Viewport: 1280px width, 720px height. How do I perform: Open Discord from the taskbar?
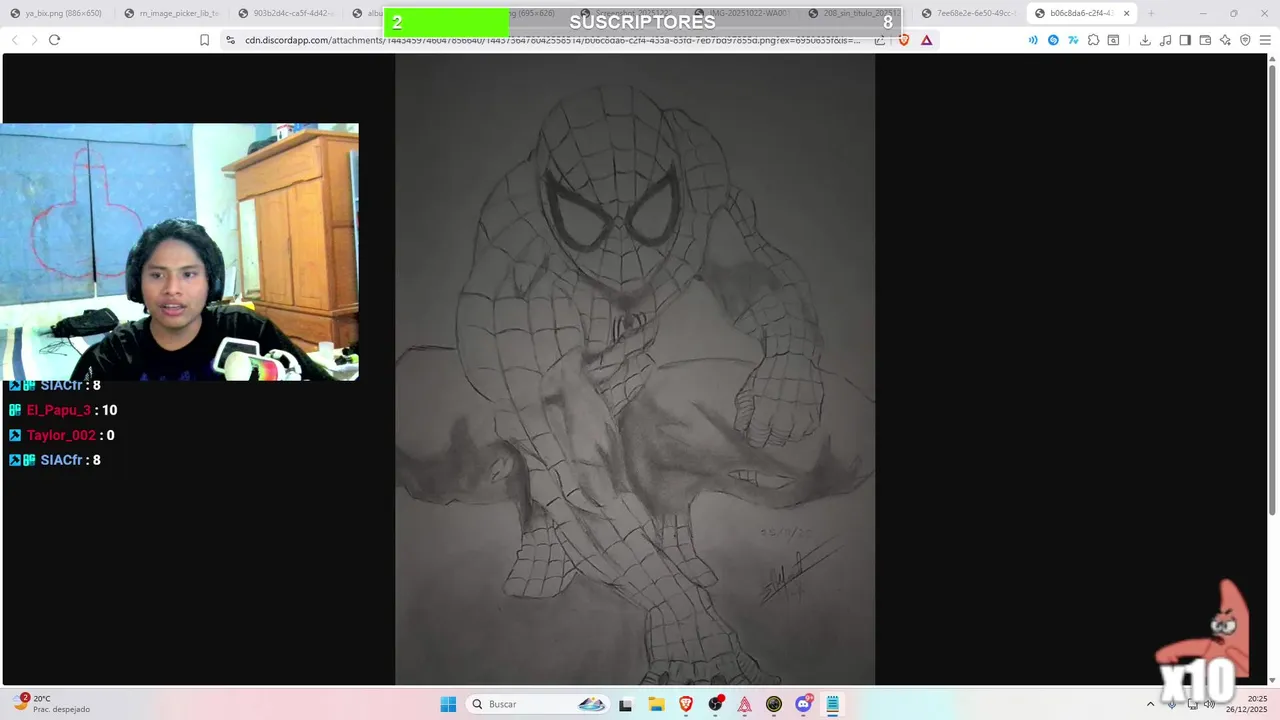[803, 704]
